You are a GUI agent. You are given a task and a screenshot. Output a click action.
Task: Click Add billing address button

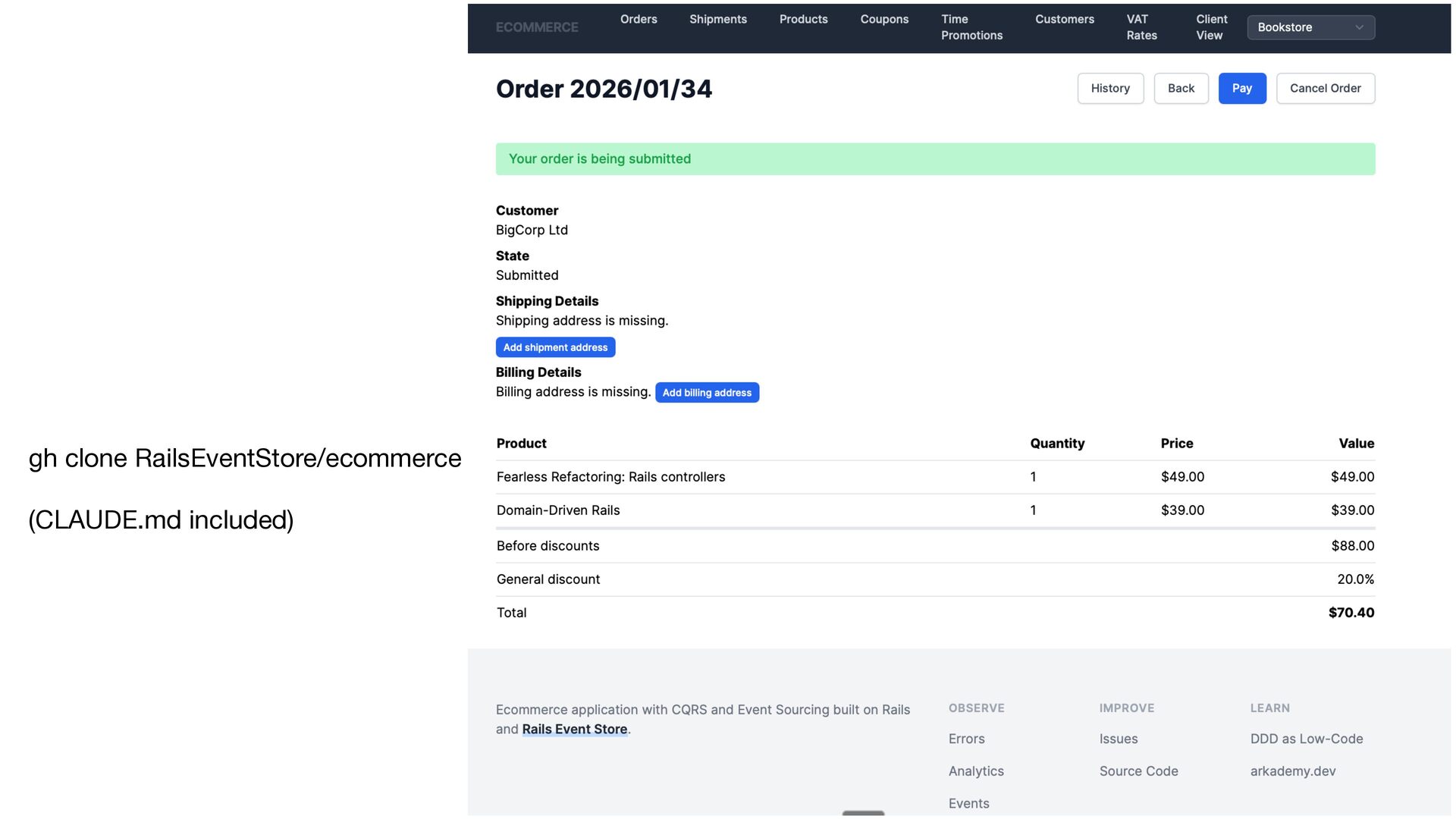pos(707,393)
